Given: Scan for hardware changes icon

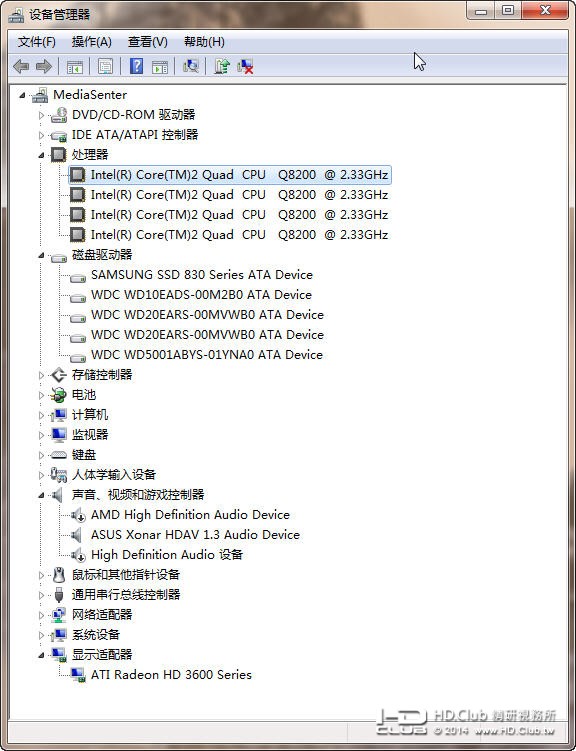Looking at the screenshot, I should click(x=191, y=66).
